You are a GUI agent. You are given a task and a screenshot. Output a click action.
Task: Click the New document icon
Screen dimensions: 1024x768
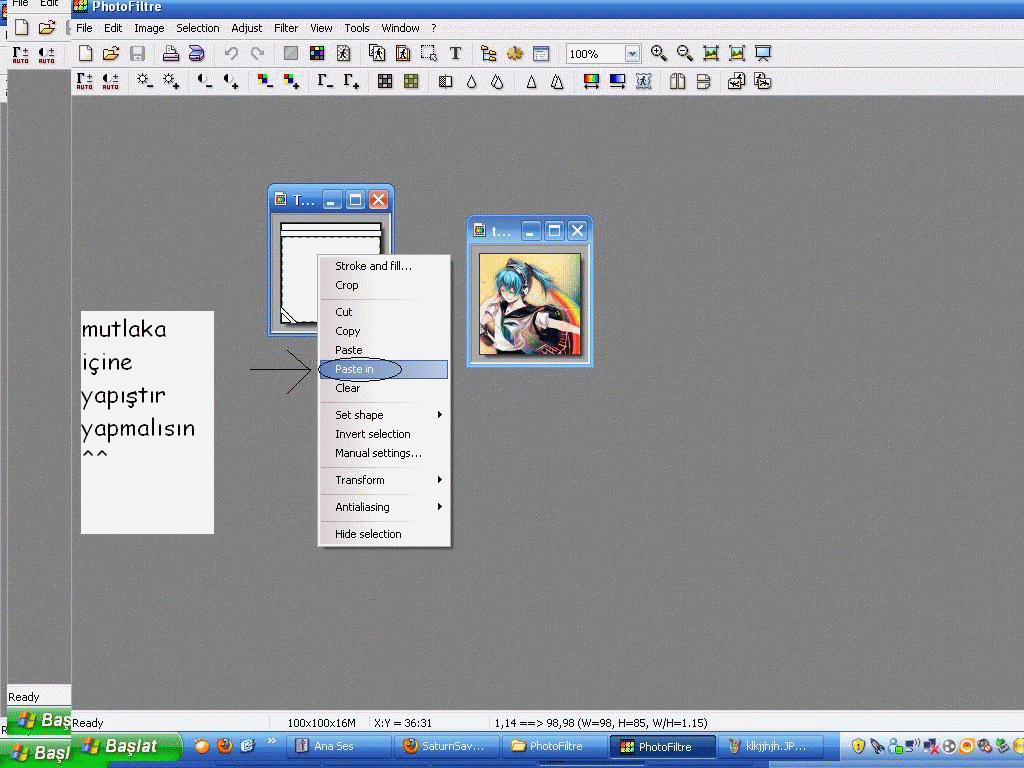pos(86,54)
